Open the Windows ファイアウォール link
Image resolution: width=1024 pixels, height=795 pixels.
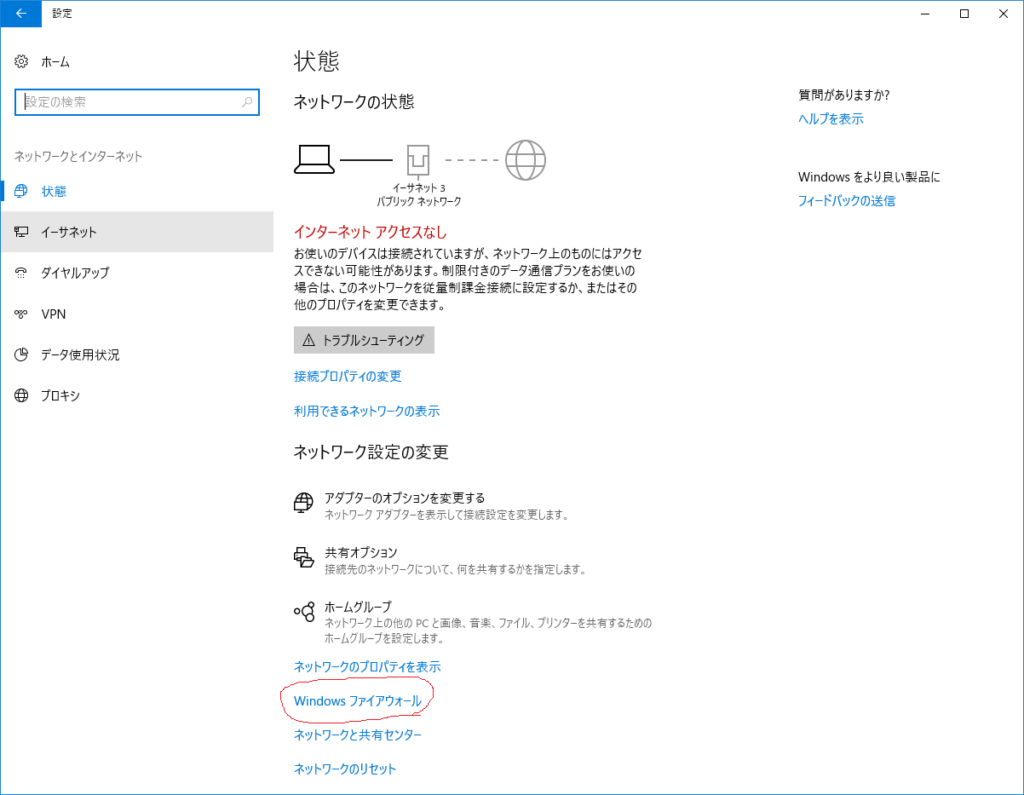click(357, 702)
